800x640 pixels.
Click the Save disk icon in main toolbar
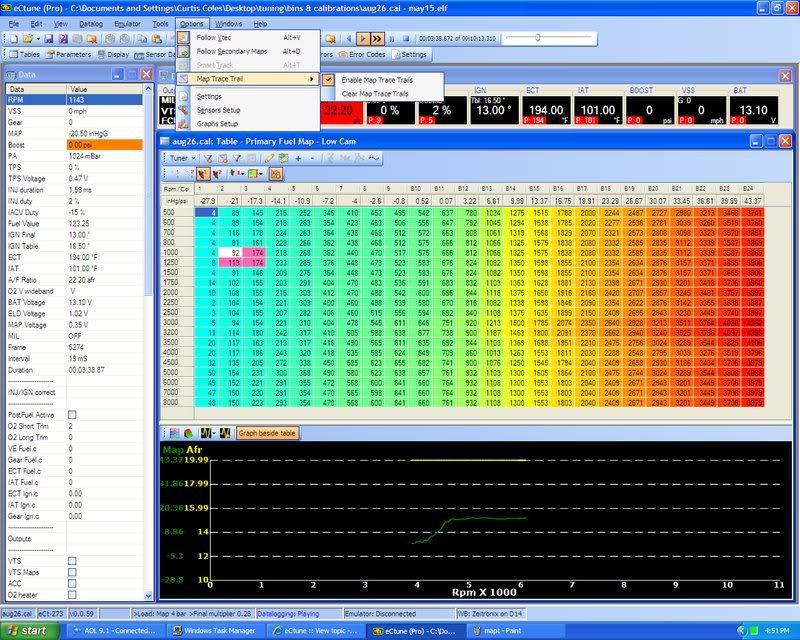(48, 39)
